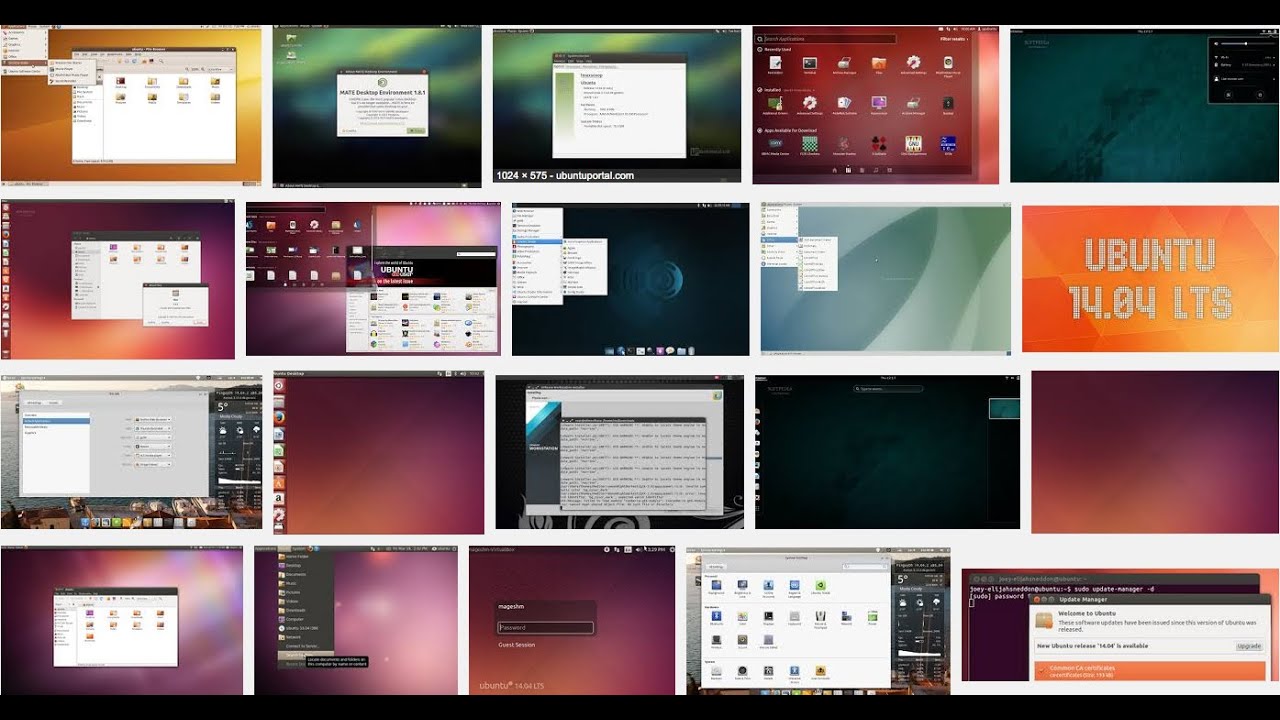Open the MATE Desktop Environment 1.6.1 thumbnail

click(x=377, y=107)
